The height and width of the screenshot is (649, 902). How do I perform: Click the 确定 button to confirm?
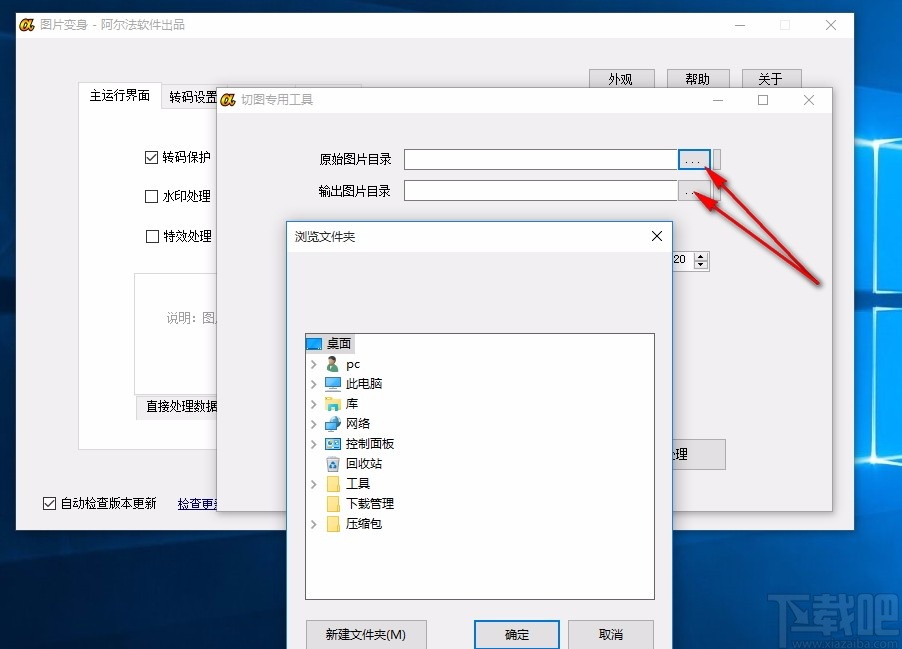(x=517, y=635)
